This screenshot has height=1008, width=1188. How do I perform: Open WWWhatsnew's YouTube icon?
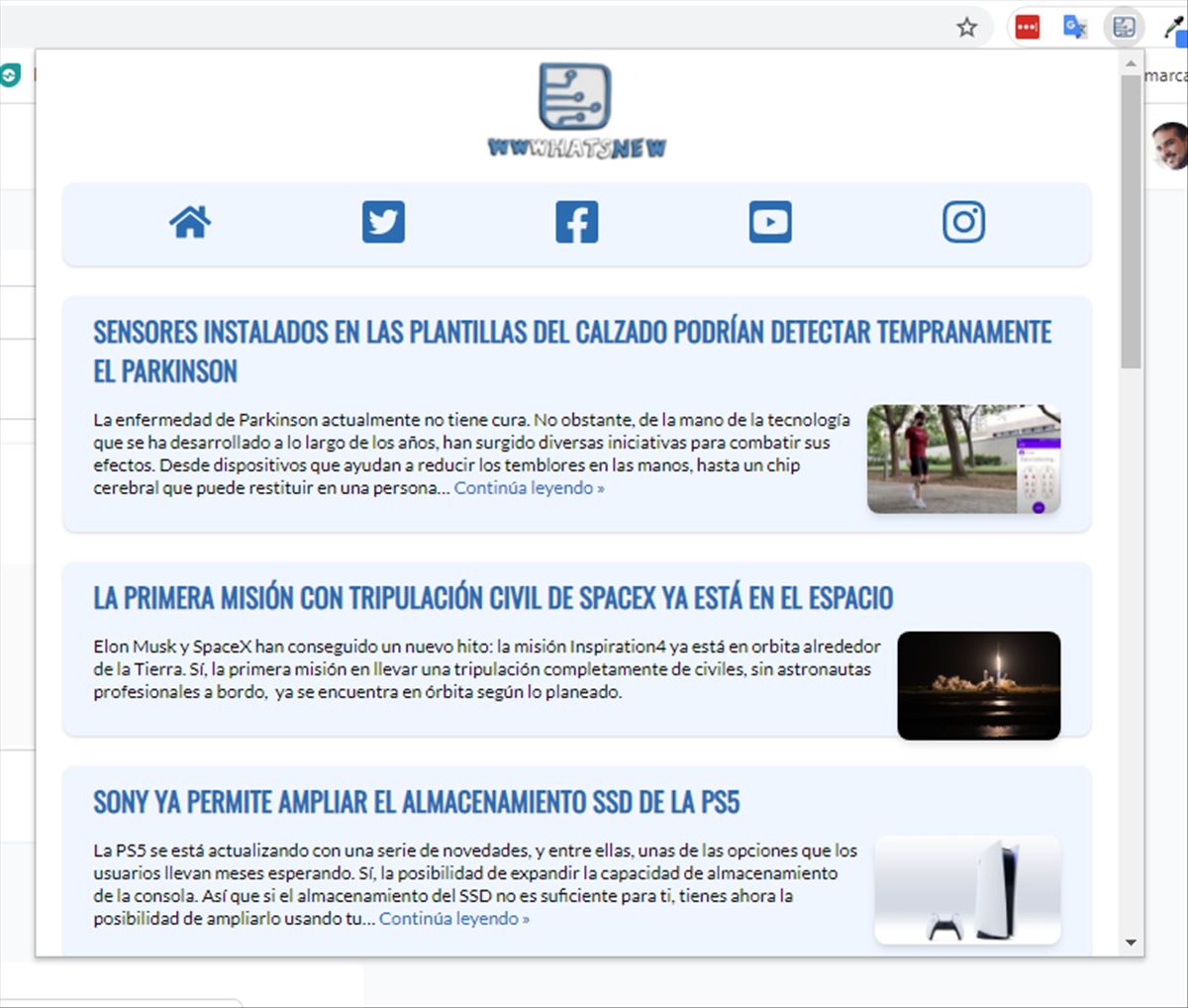pos(770,222)
